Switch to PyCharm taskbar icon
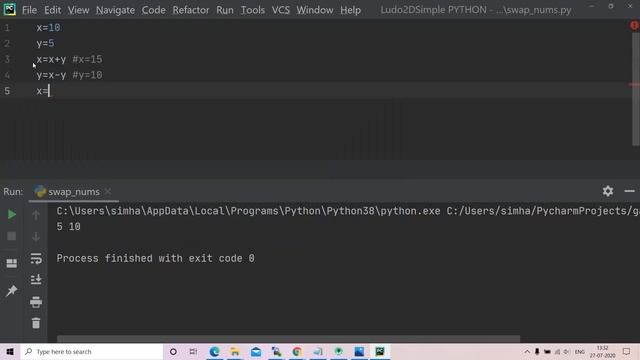 380,351
